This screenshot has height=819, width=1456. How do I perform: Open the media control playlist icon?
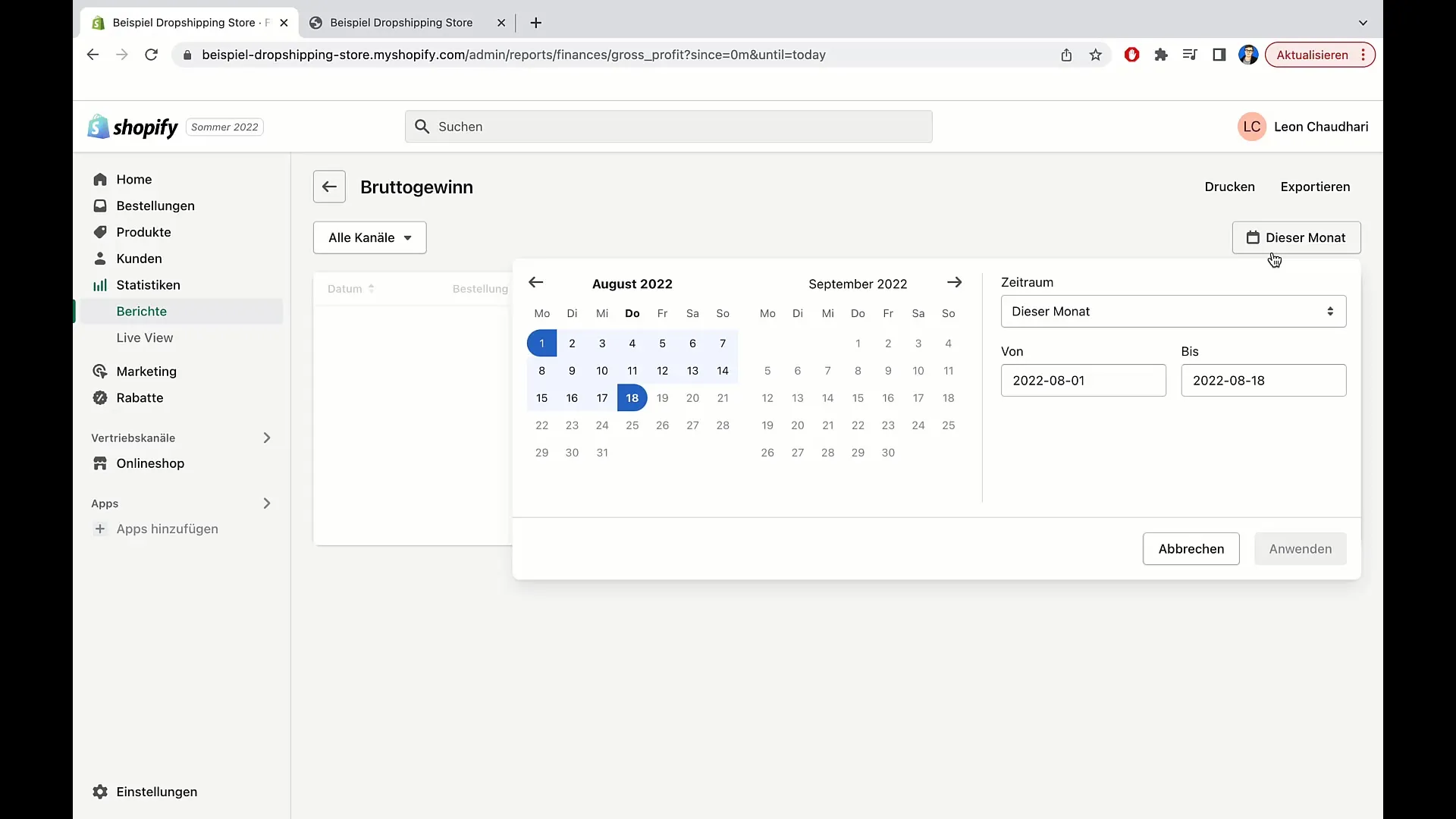click(1190, 55)
